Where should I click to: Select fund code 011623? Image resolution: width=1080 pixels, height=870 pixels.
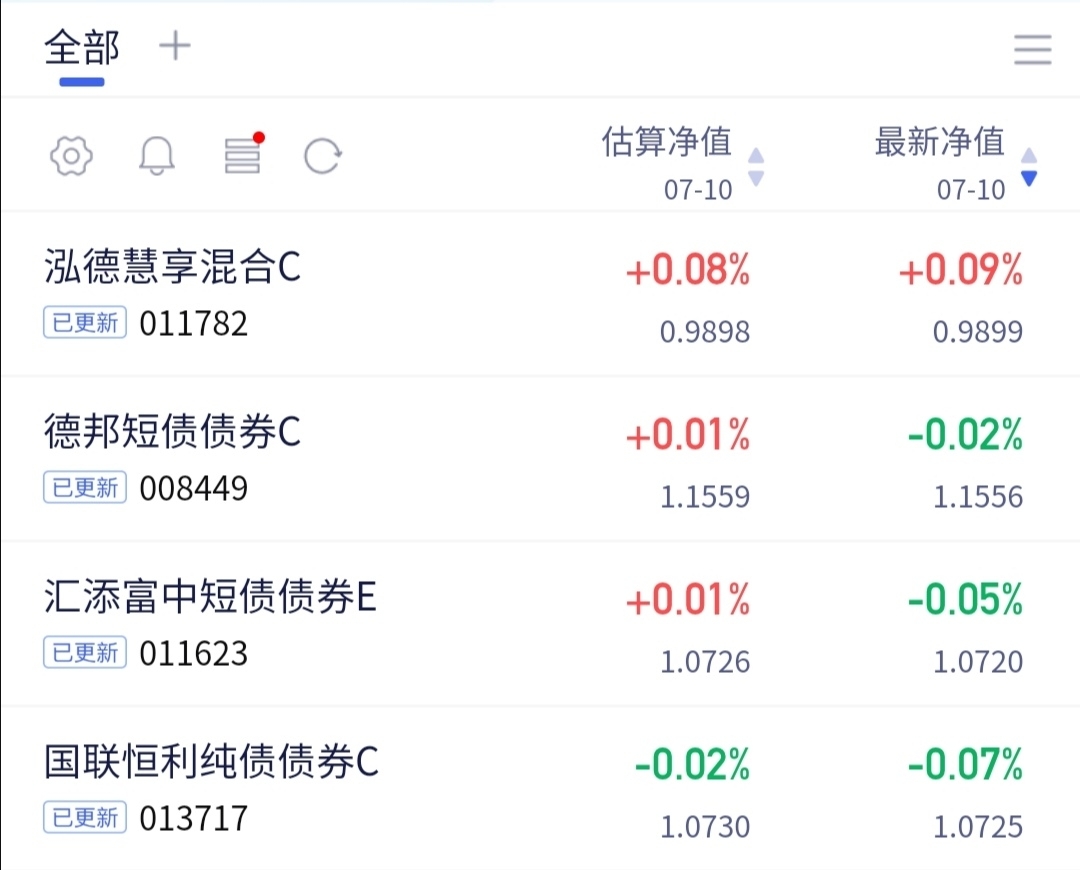coord(194,654)
